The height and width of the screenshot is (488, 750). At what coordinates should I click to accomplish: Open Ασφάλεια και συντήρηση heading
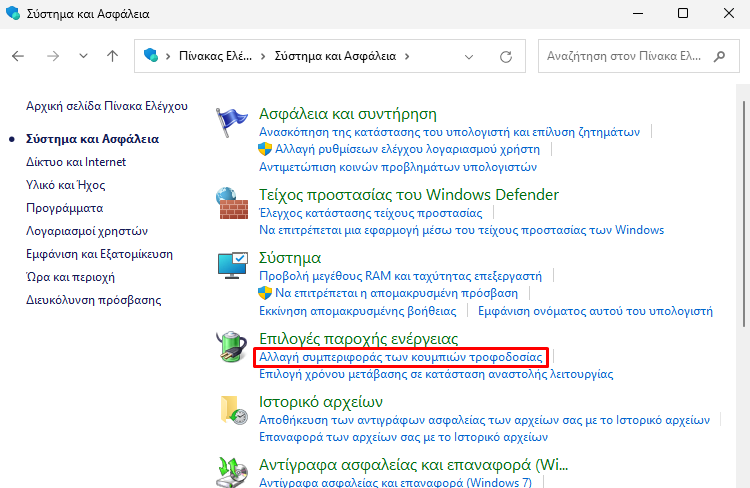[348, 114]
